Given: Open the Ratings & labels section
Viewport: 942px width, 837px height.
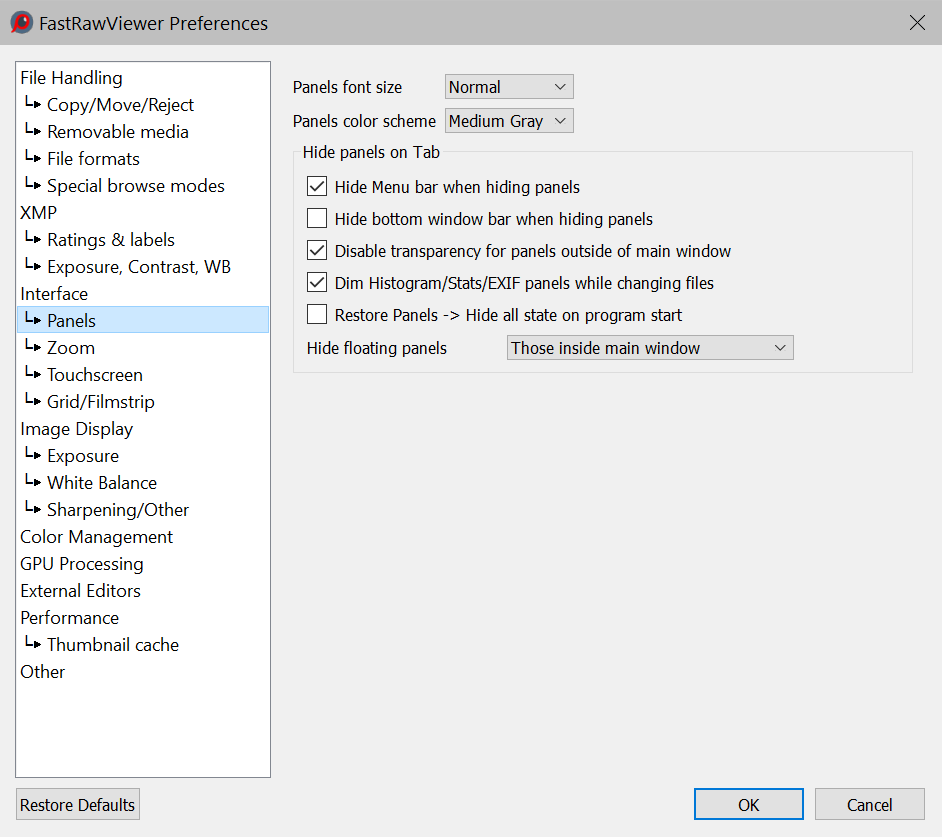Looking at the screenshot, I should 110,240.
